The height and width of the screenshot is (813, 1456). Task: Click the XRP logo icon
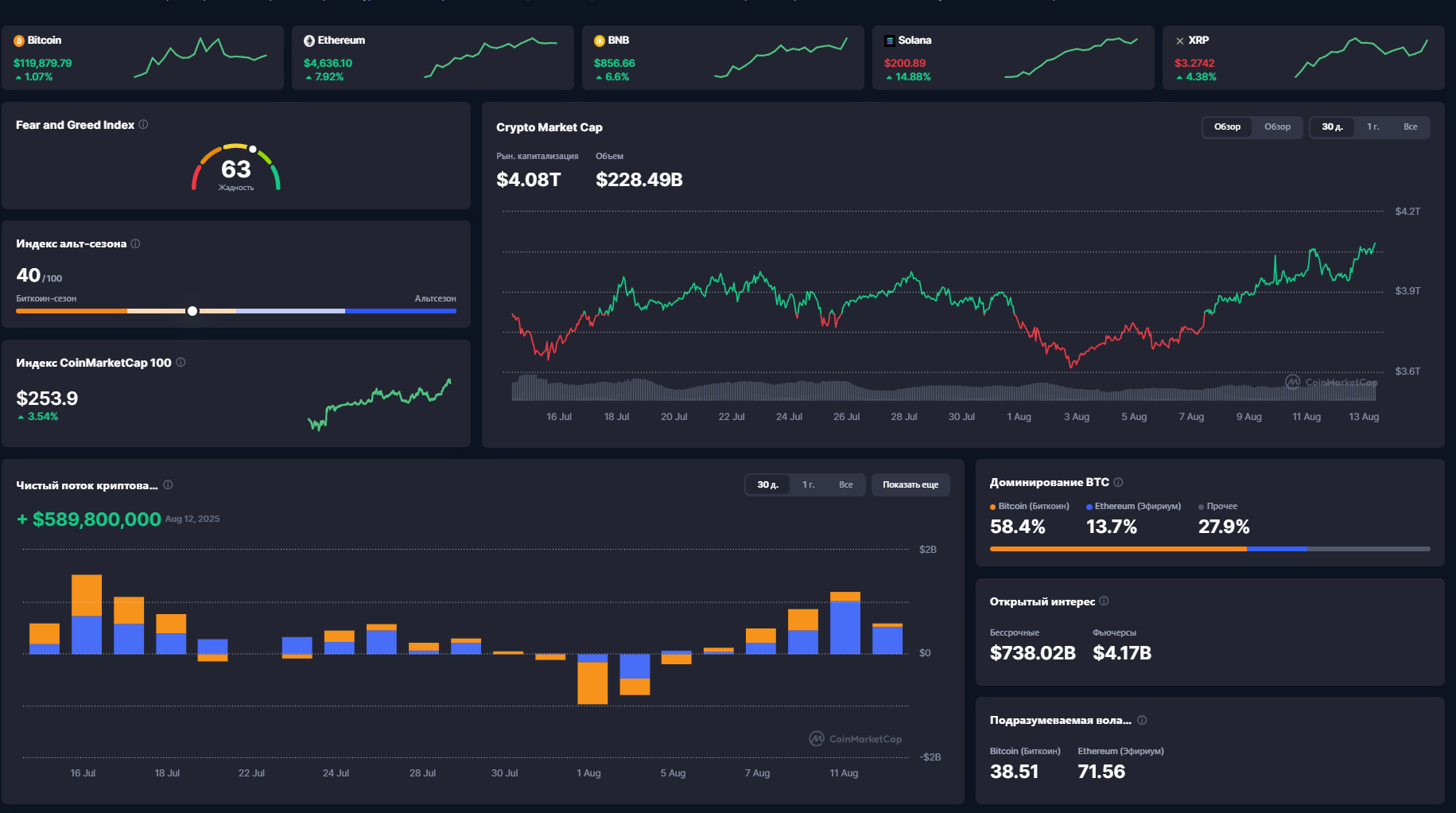coord(1180,41)
